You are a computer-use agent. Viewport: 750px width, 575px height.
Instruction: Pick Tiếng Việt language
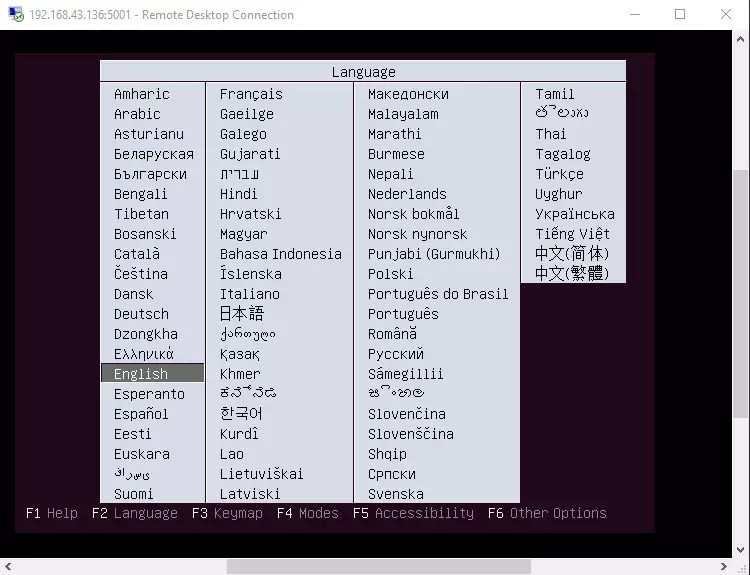tap(572, 234)
